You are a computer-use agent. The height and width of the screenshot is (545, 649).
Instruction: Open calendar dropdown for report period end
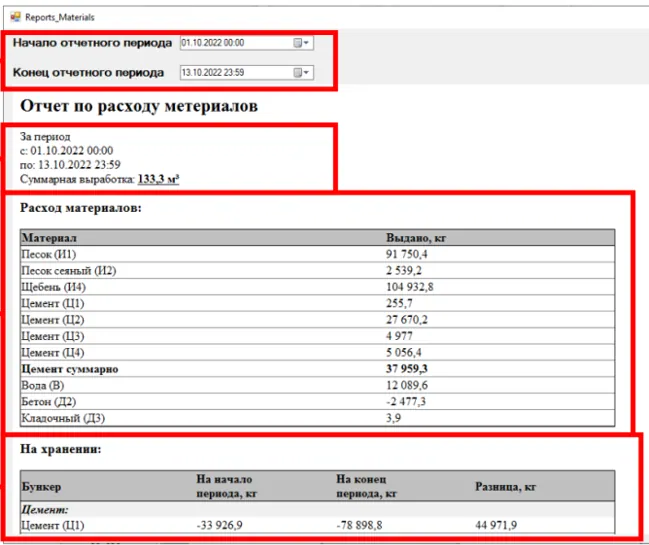pyautogui.click(x=301, y=72)
